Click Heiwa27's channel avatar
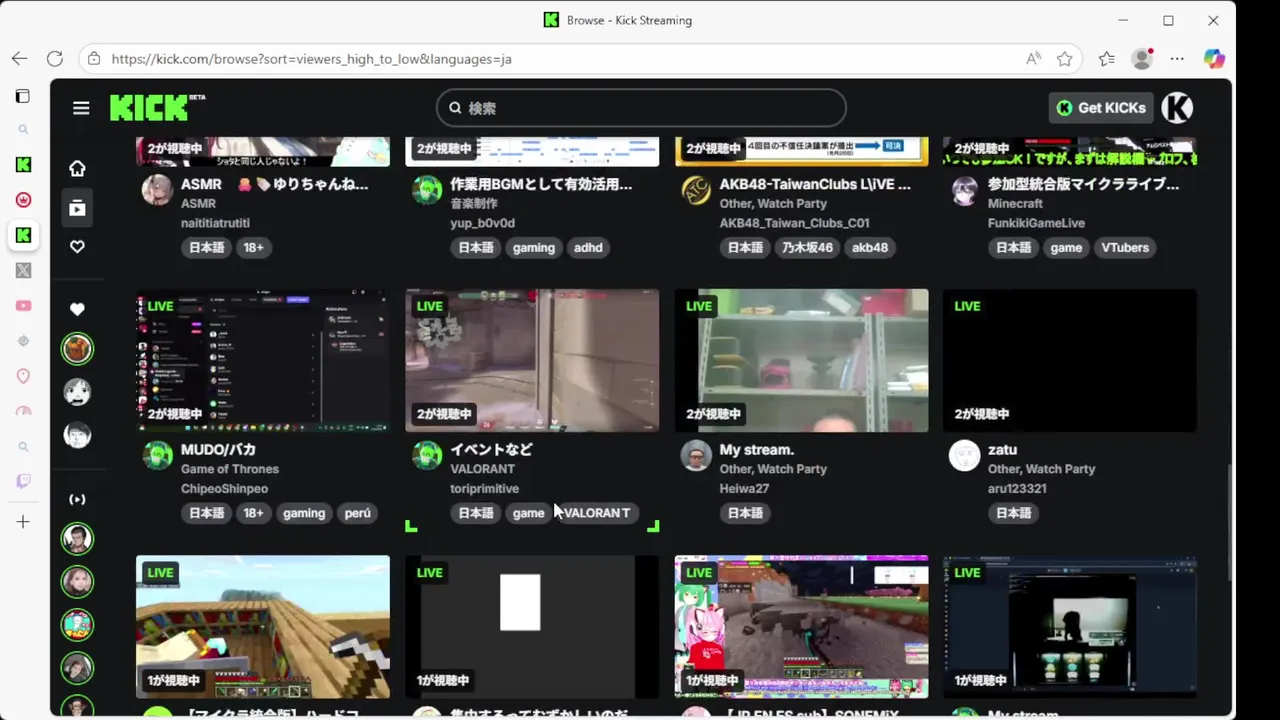Viewport: 1280px width, 720px height. coord(696,456)
